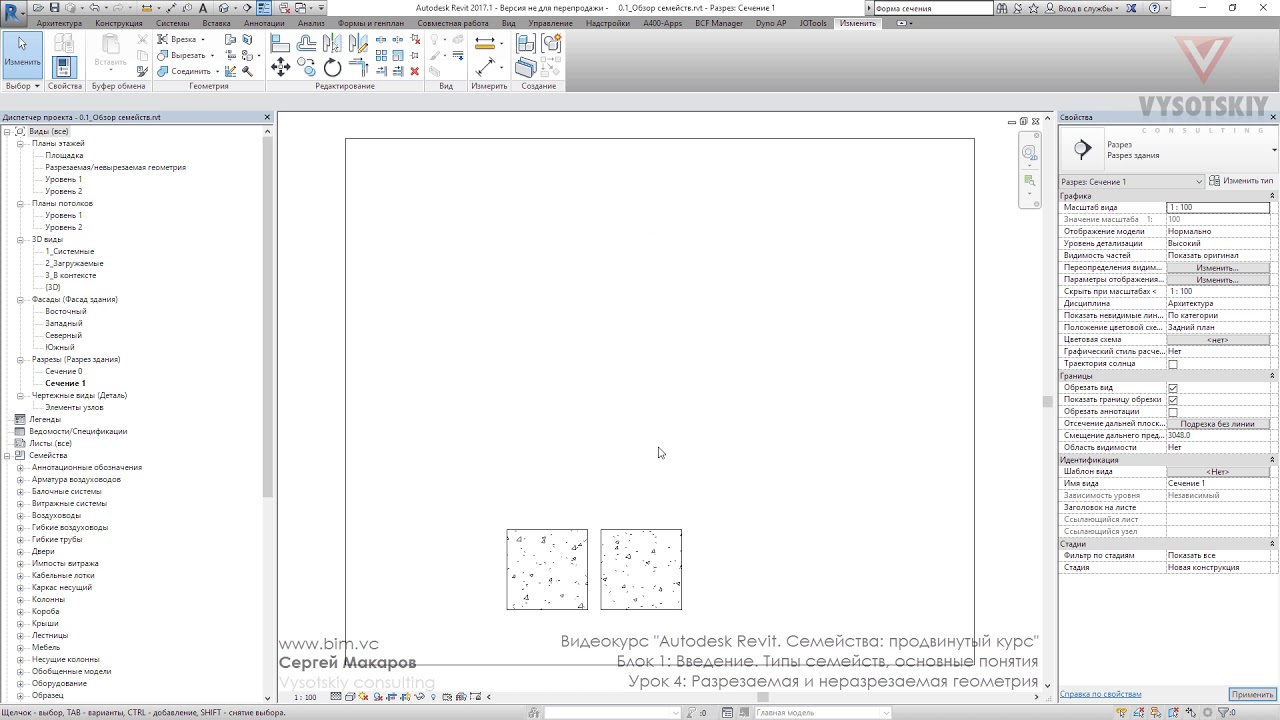Image resolution: width=1280 pixels, height=720 pixels.
Task: Switch to the Архитектура ribbon tab
Action: tap(59, 23)
